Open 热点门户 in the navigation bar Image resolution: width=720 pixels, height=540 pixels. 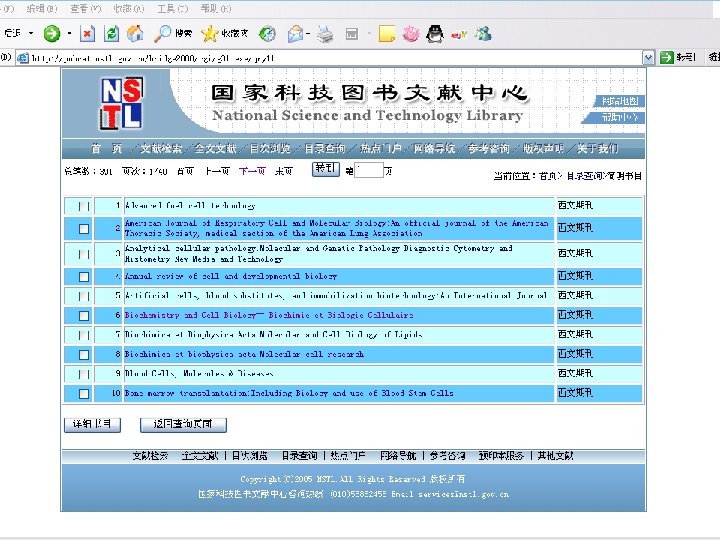coord(381,149)
